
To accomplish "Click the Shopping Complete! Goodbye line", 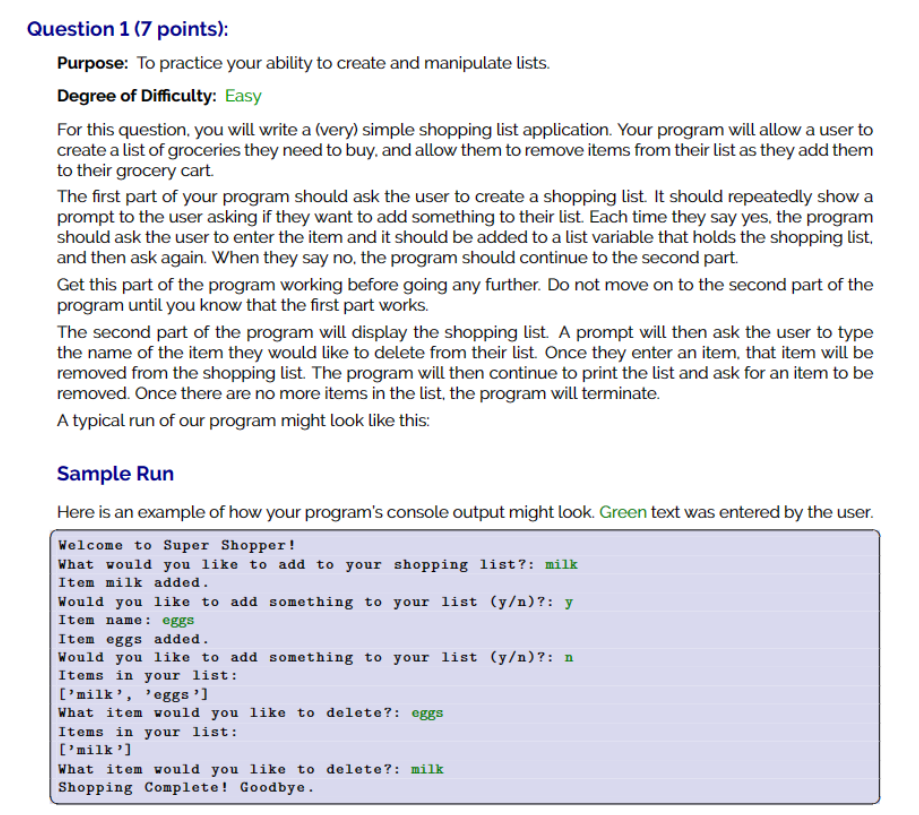I will click(187, 787).
